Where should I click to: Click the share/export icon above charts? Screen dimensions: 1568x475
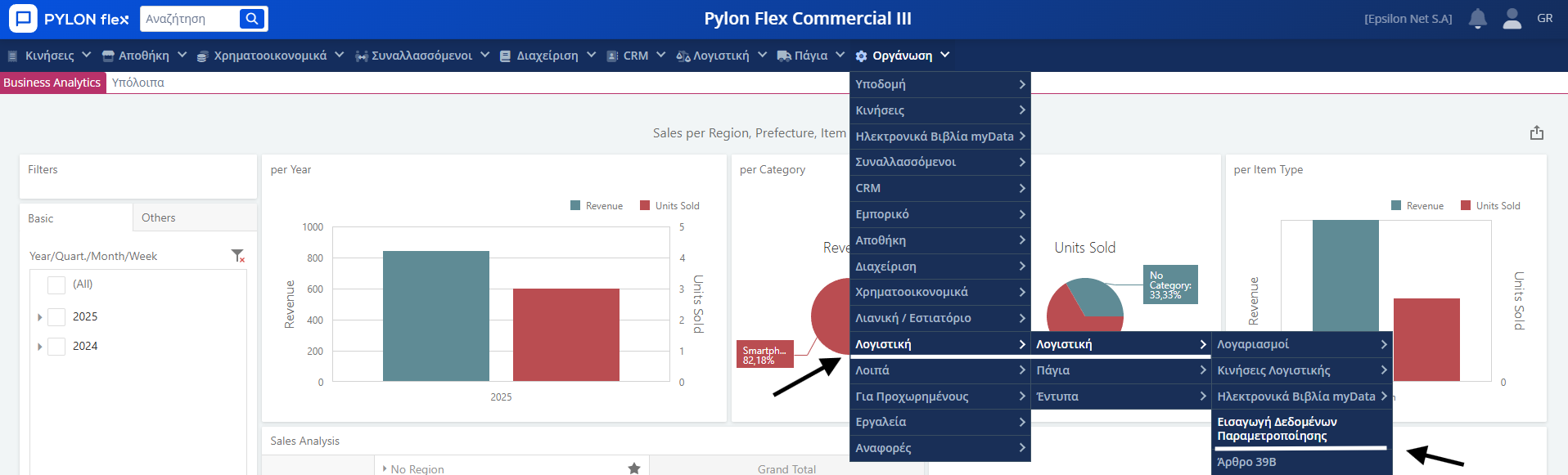1536,132
